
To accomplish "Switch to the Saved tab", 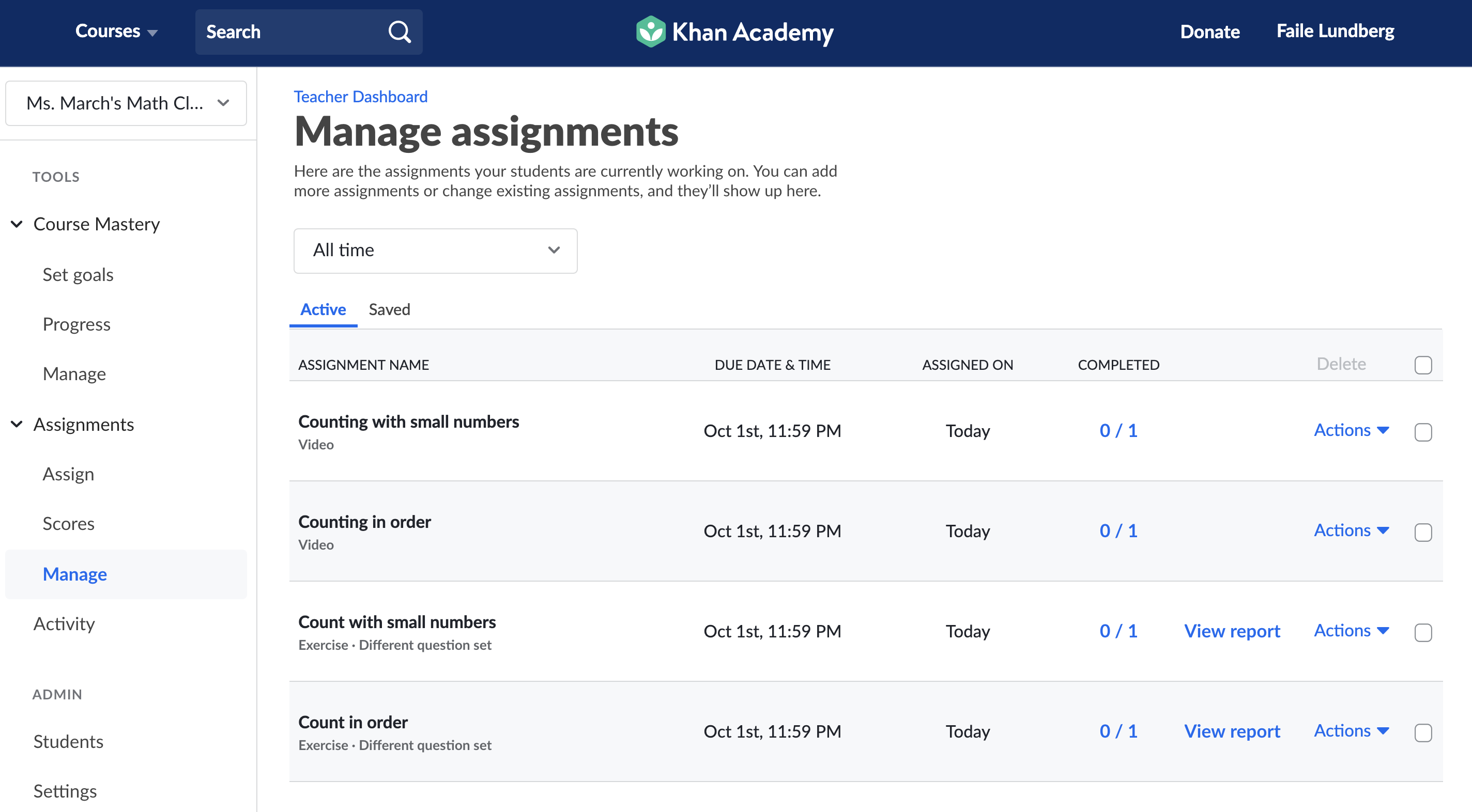I will pyautogui.click(x=389, y=309).
